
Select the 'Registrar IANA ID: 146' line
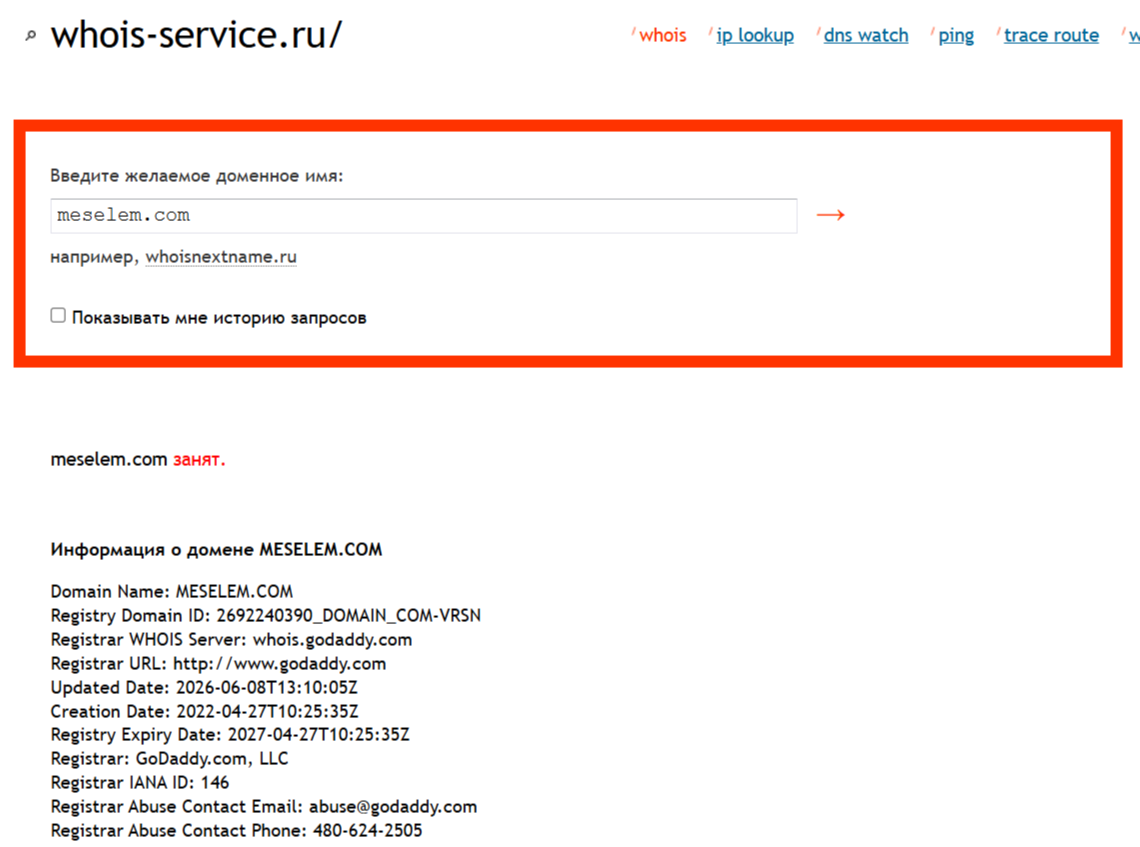[140, 783]
